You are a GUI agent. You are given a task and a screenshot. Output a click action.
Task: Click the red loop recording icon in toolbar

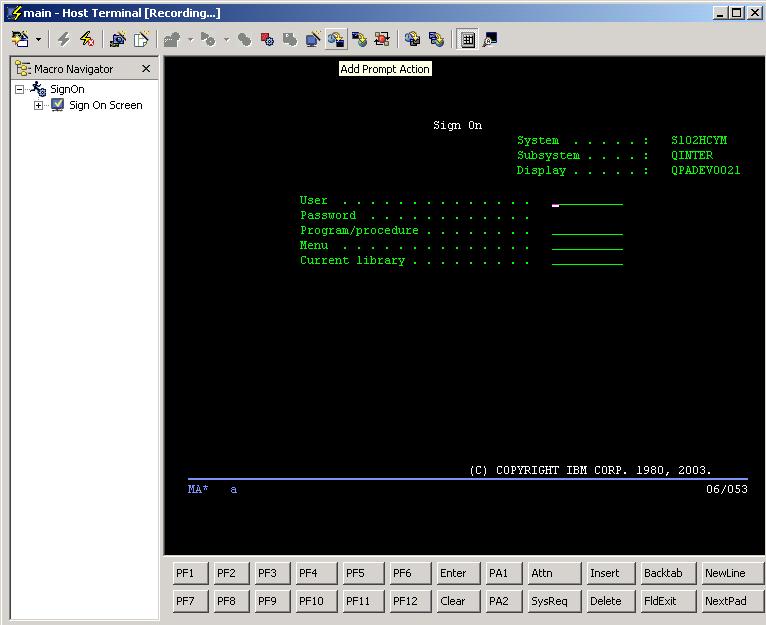click(382, 39)
